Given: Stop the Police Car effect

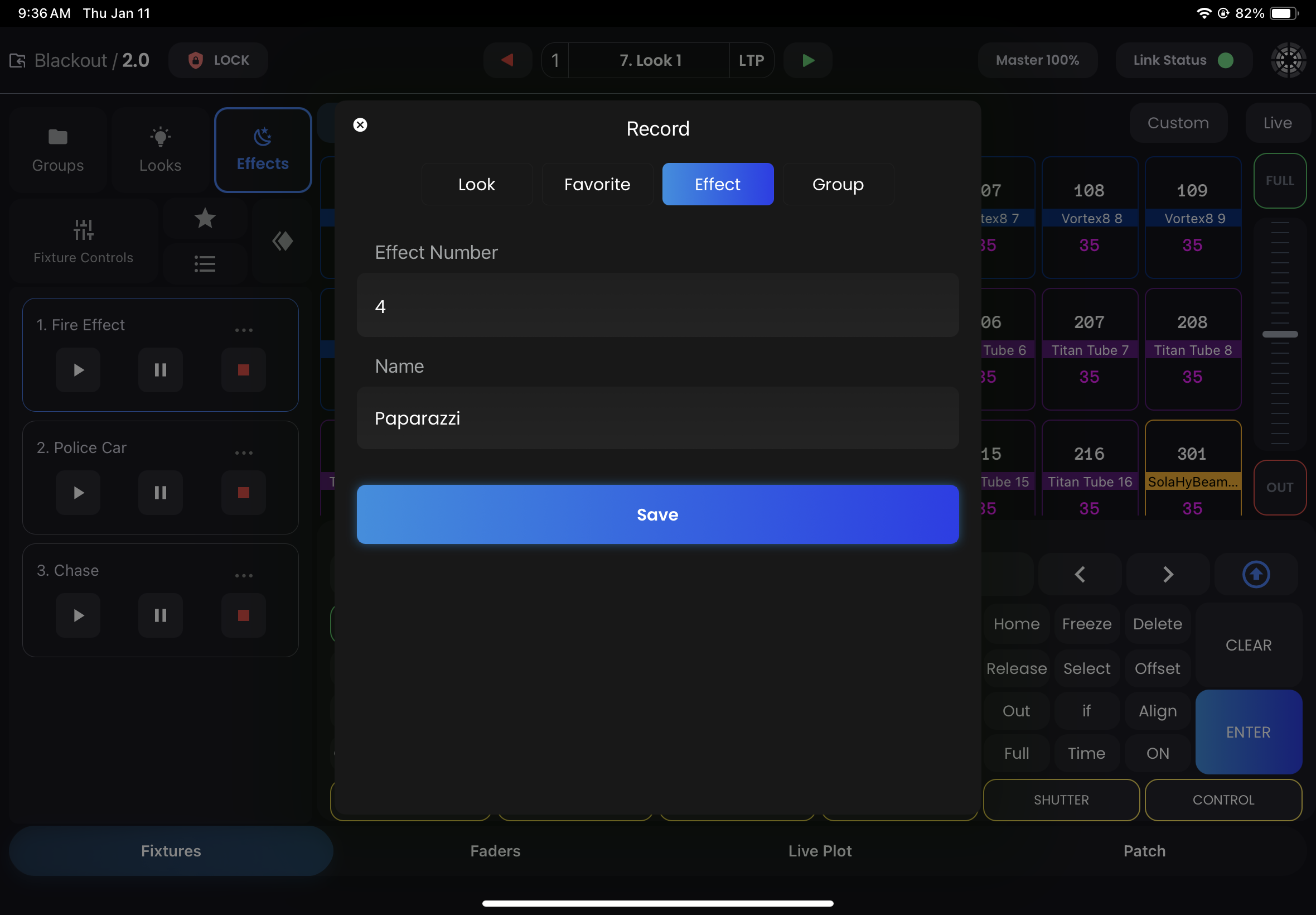Looking at the screenshot, I should 243,493.
